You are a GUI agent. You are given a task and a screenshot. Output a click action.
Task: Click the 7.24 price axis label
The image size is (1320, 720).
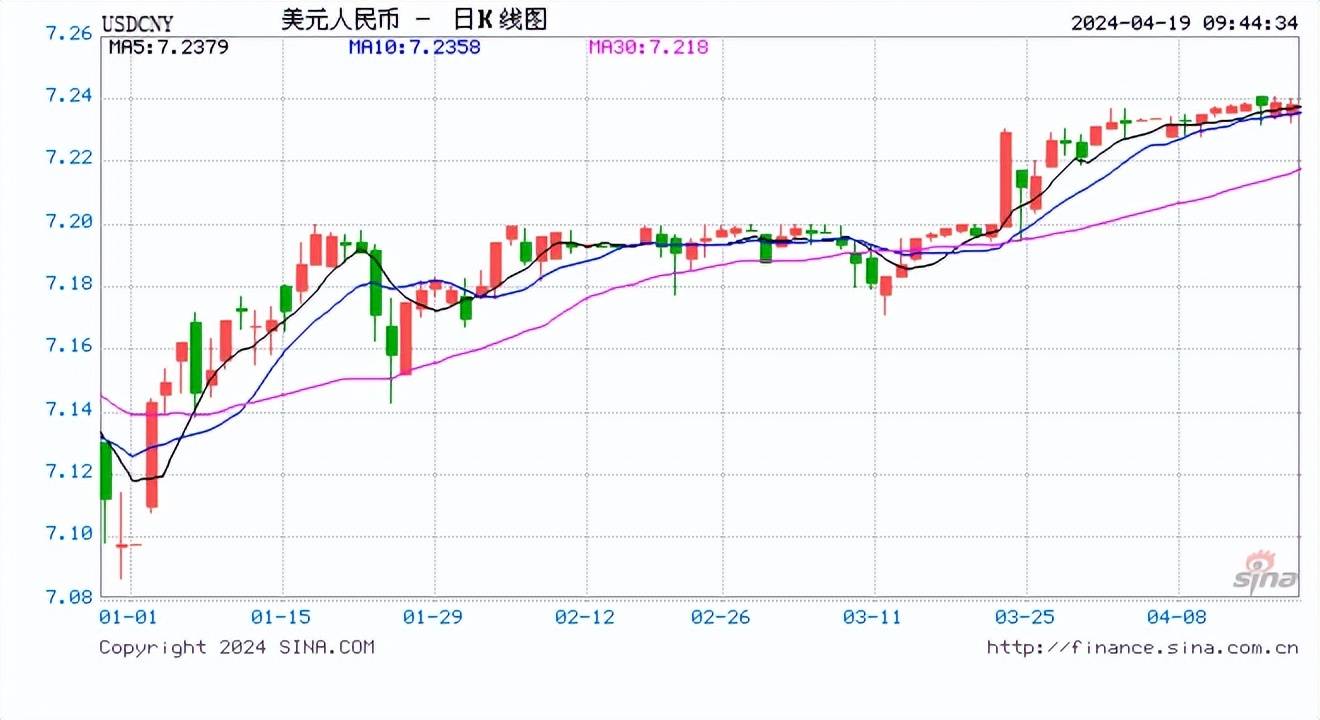70,97
